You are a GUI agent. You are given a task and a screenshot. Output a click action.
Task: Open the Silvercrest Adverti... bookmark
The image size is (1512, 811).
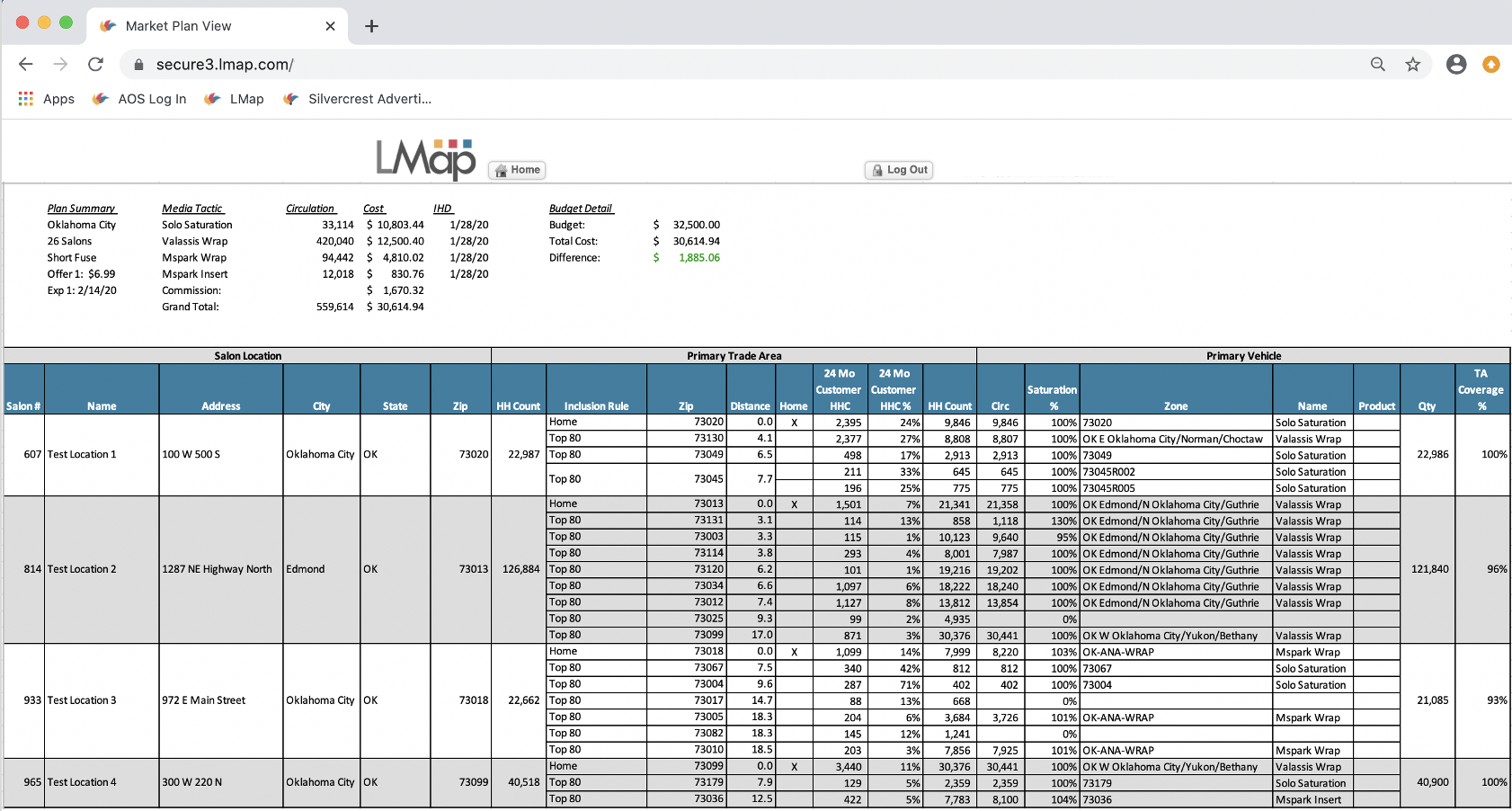[x=357, y=99]
